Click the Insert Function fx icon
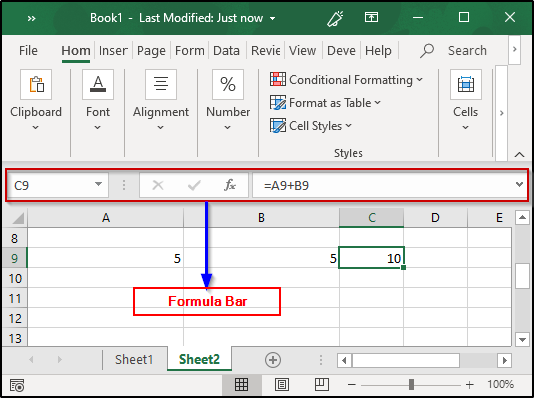Viewport: 534px width, 398px height. 230,185
